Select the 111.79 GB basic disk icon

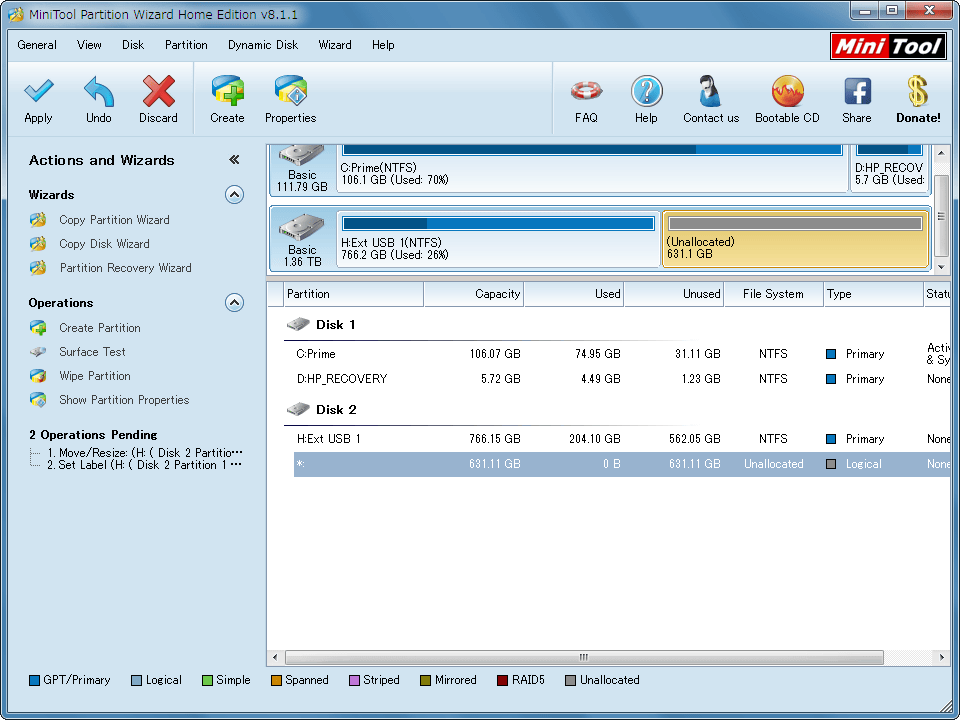(x=301, y=155)
